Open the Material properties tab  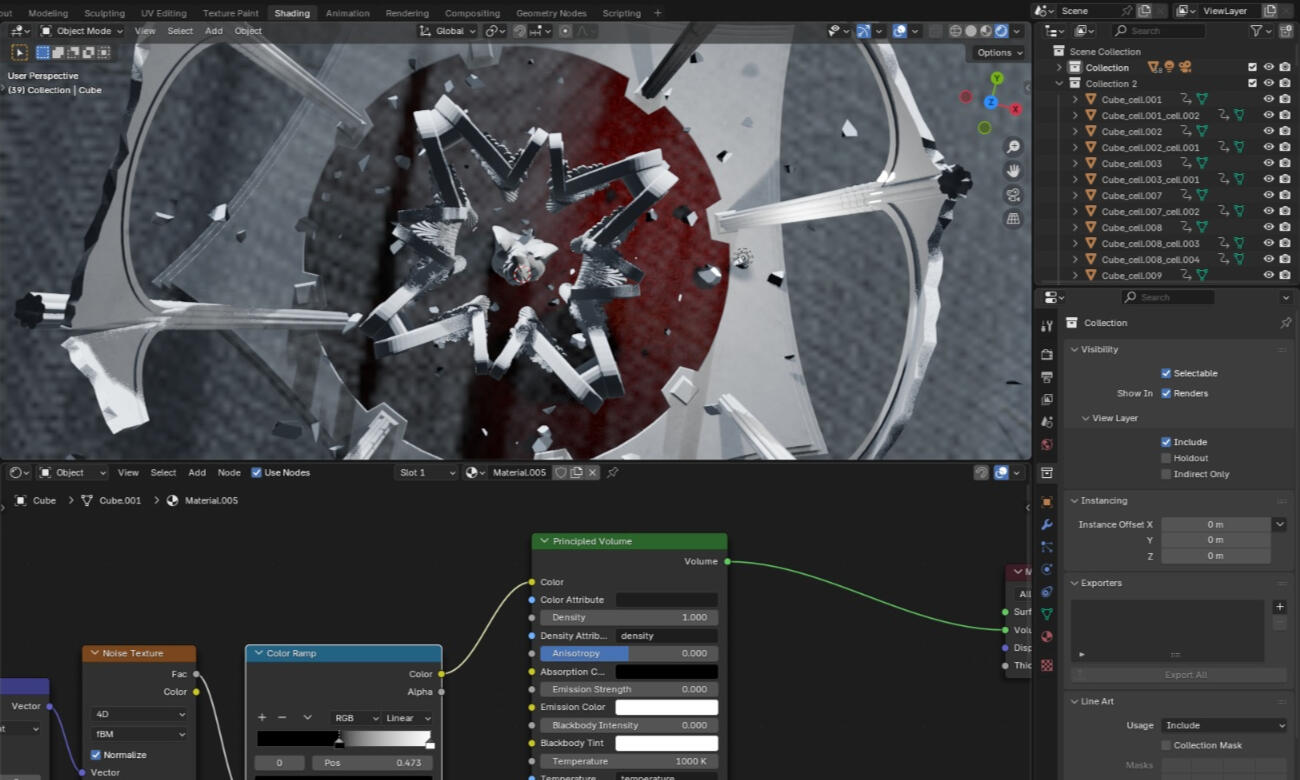[x=1047, y=636]
